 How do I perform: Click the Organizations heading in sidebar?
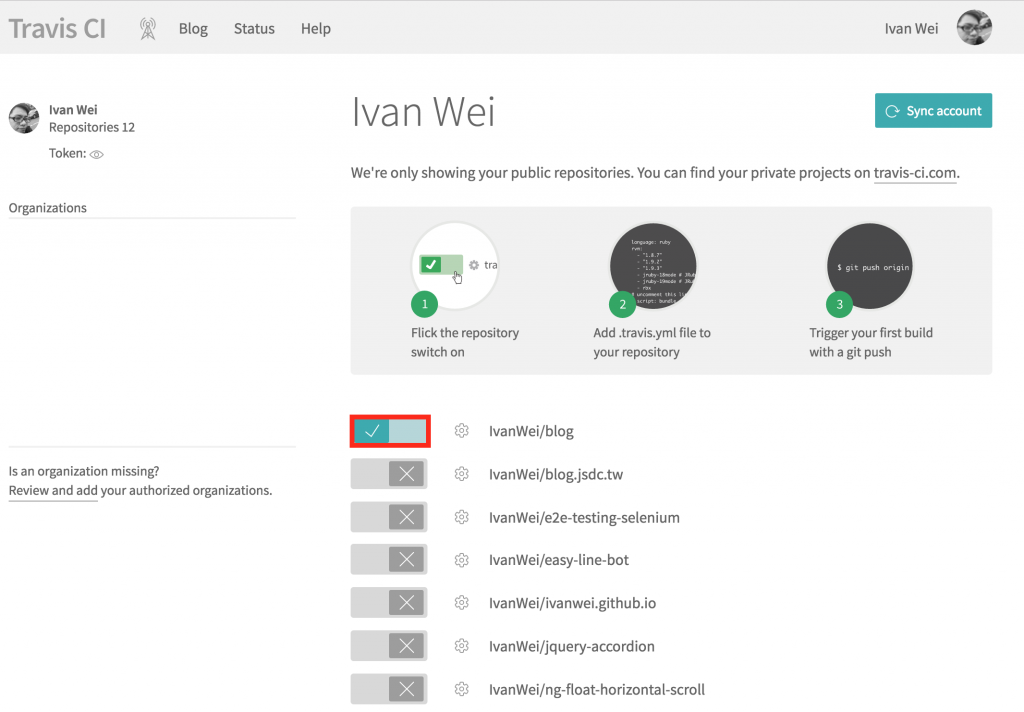48,208
